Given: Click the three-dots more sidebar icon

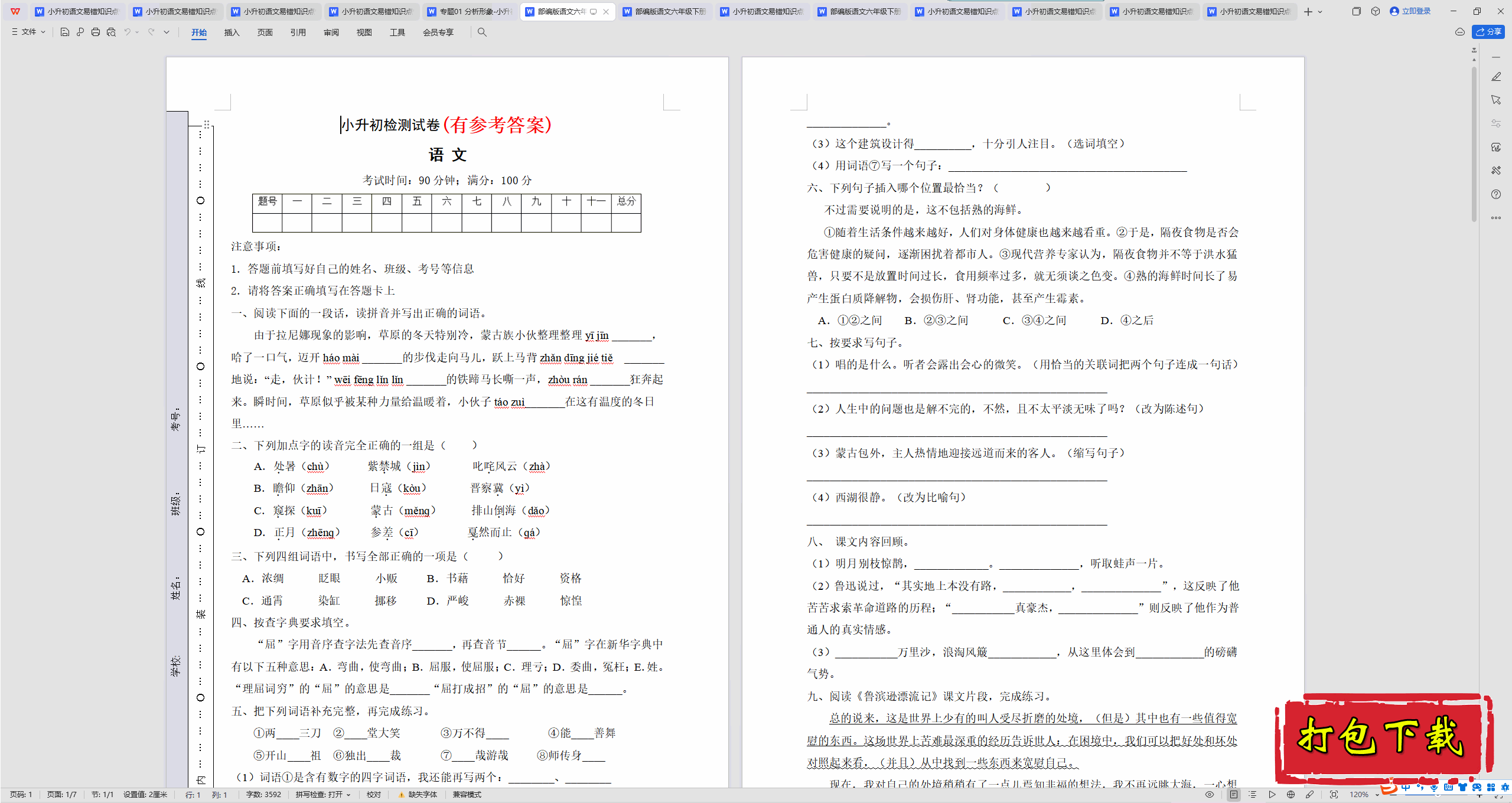Looking at the screenshot, I should [x=1496, y=218].
